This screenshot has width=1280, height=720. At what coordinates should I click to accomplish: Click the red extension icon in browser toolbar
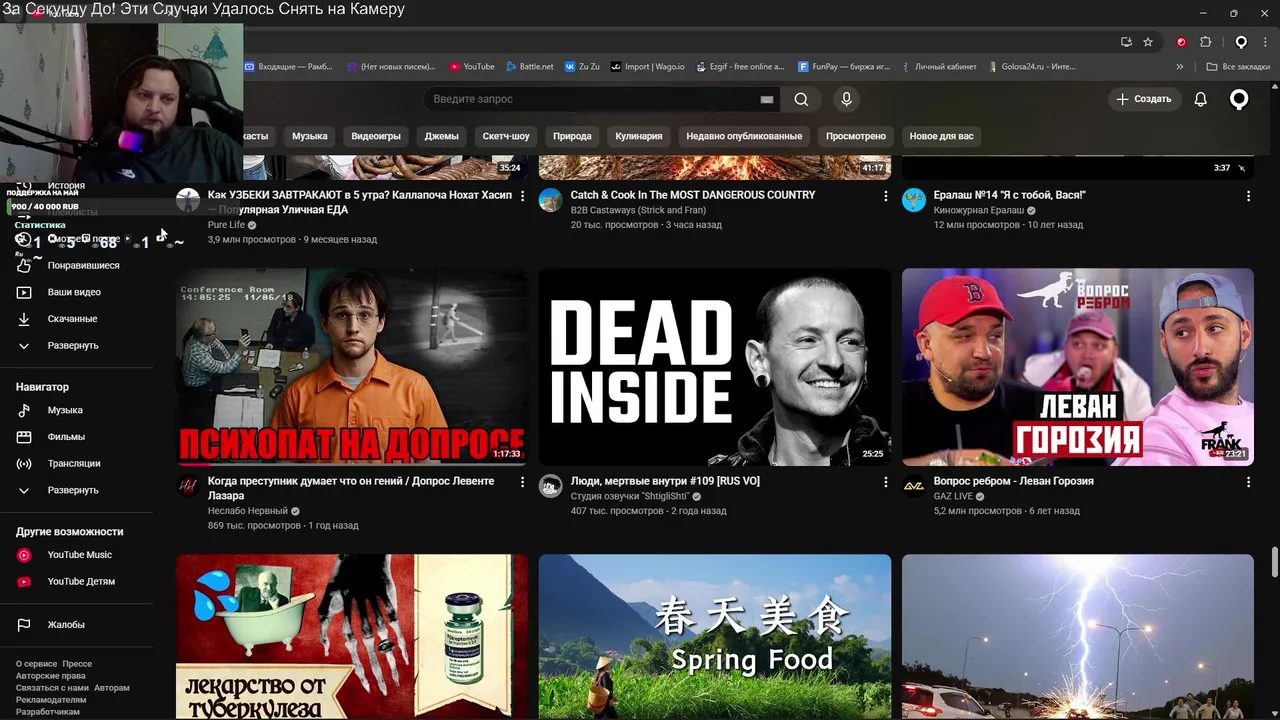[x=1181, y=42]
